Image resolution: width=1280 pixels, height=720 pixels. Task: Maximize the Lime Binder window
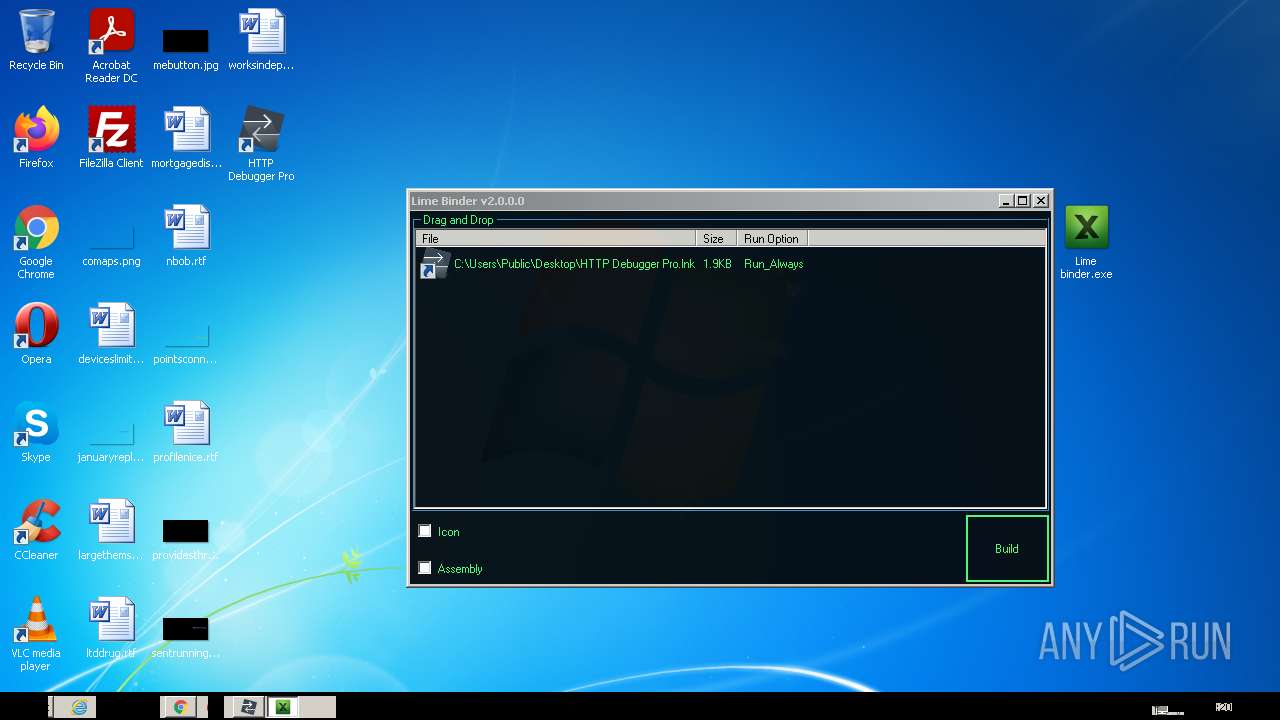[1023, 201]
